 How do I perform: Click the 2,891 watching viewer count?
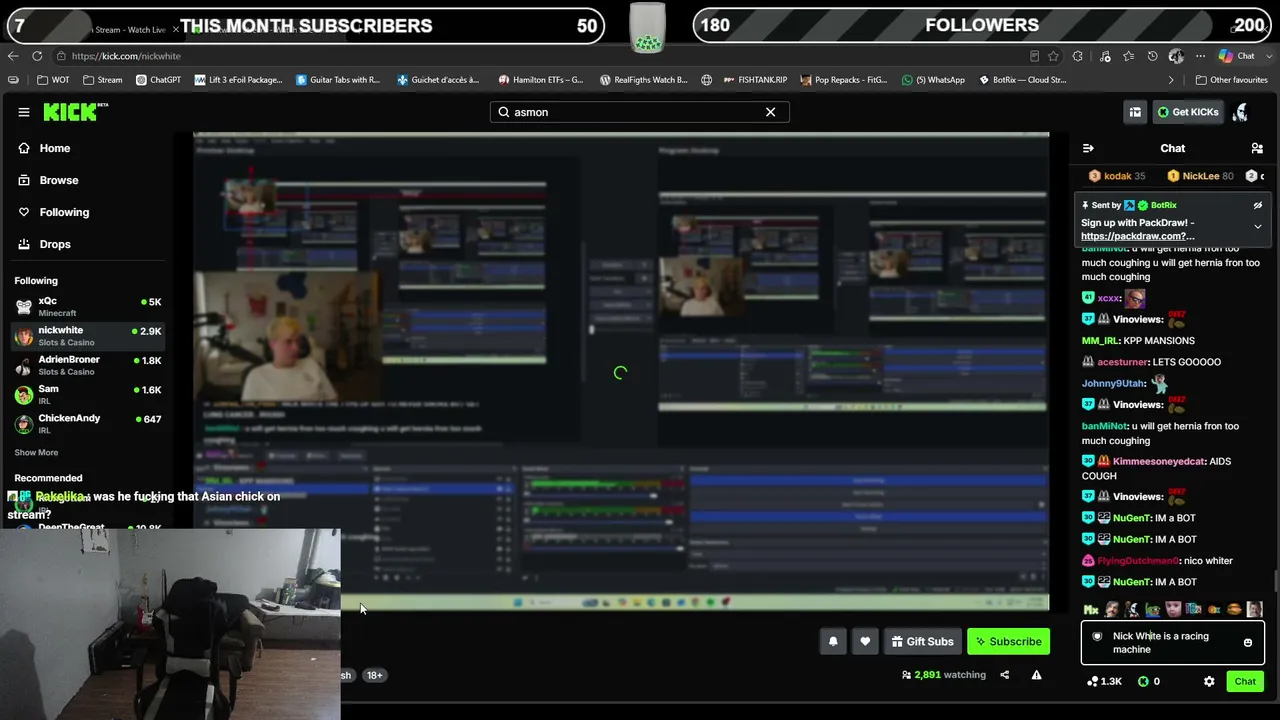944,675
